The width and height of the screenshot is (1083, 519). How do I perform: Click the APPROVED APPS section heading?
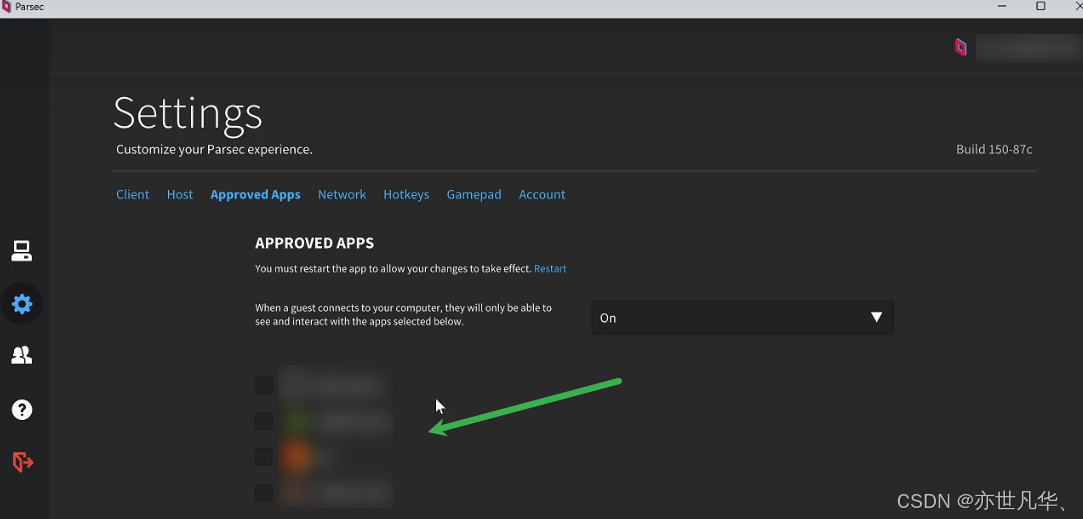point(314,243)
